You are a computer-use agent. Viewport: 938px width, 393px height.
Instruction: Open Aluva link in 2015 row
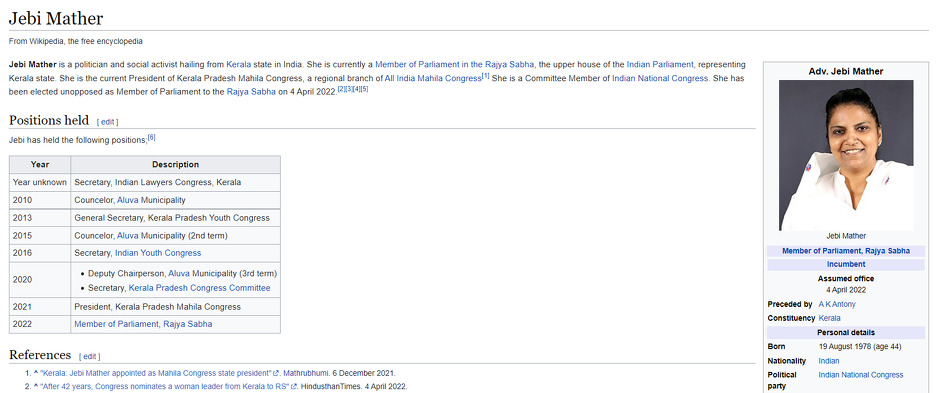coord(127,236)
